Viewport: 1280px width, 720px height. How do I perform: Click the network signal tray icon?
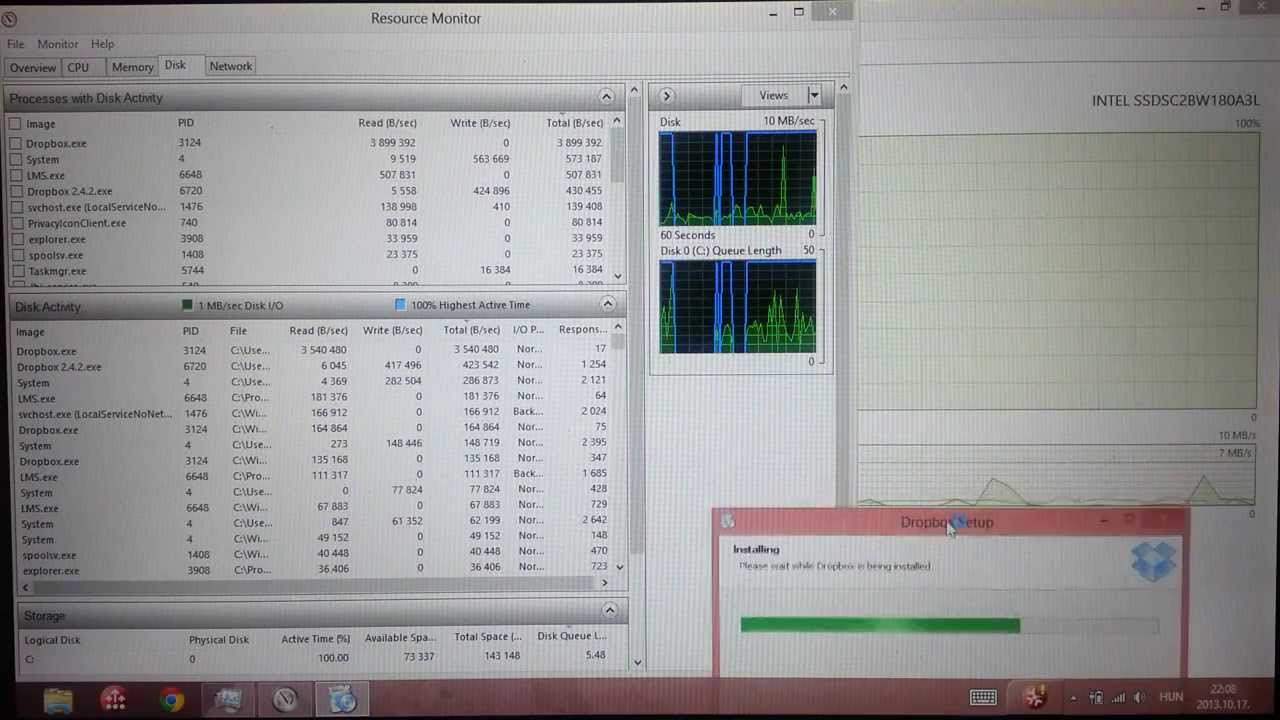(1119, 698)
